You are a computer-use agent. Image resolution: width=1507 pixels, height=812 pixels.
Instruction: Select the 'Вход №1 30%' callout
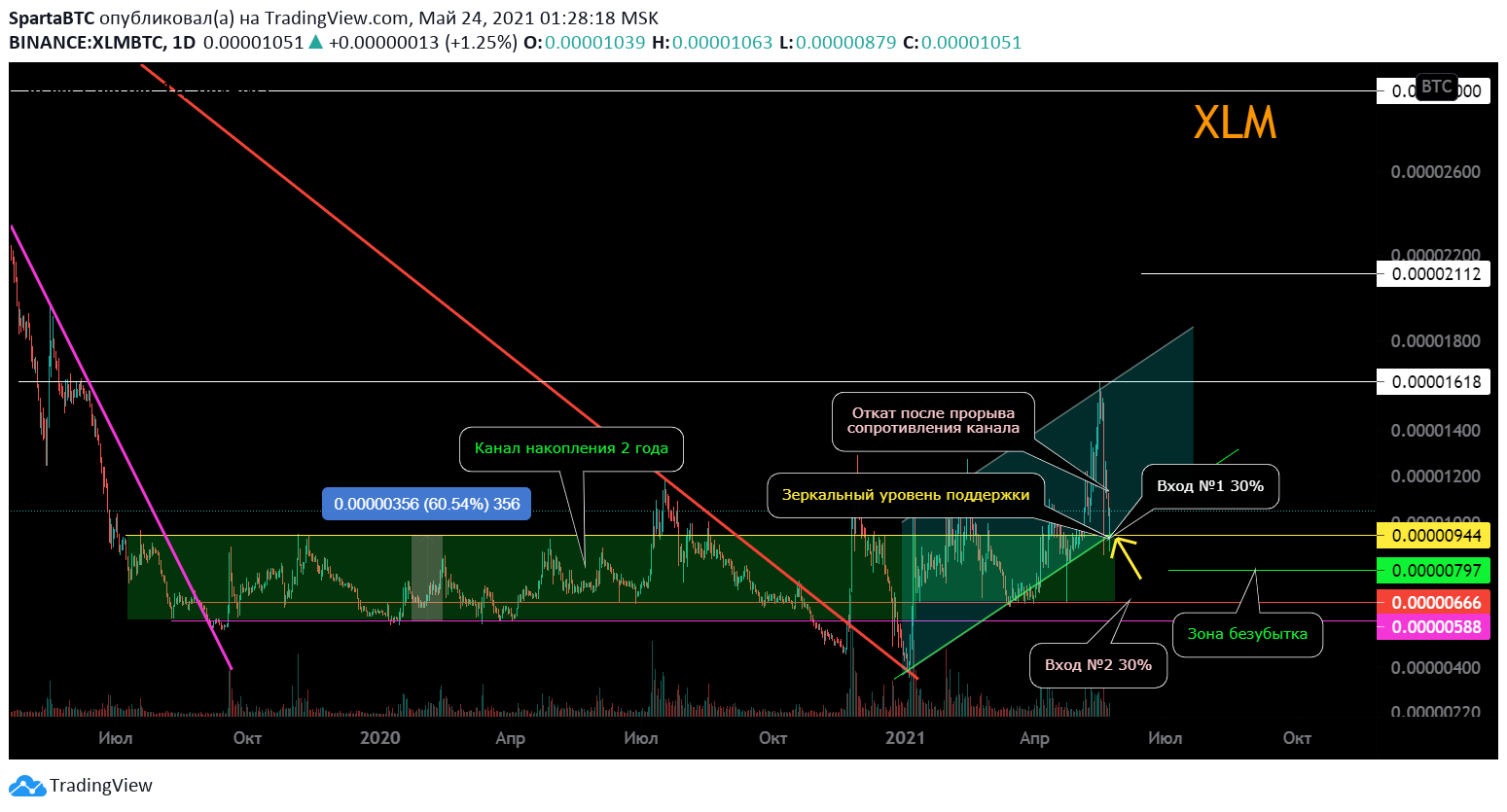[x=1210, y=486]
